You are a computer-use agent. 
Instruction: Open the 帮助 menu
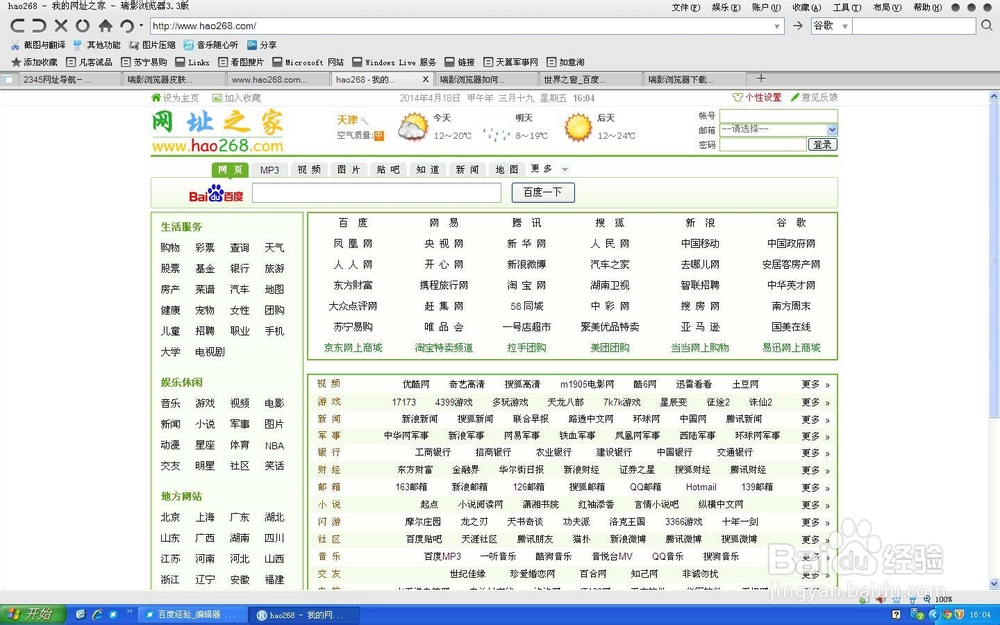[x=927, y=7]
